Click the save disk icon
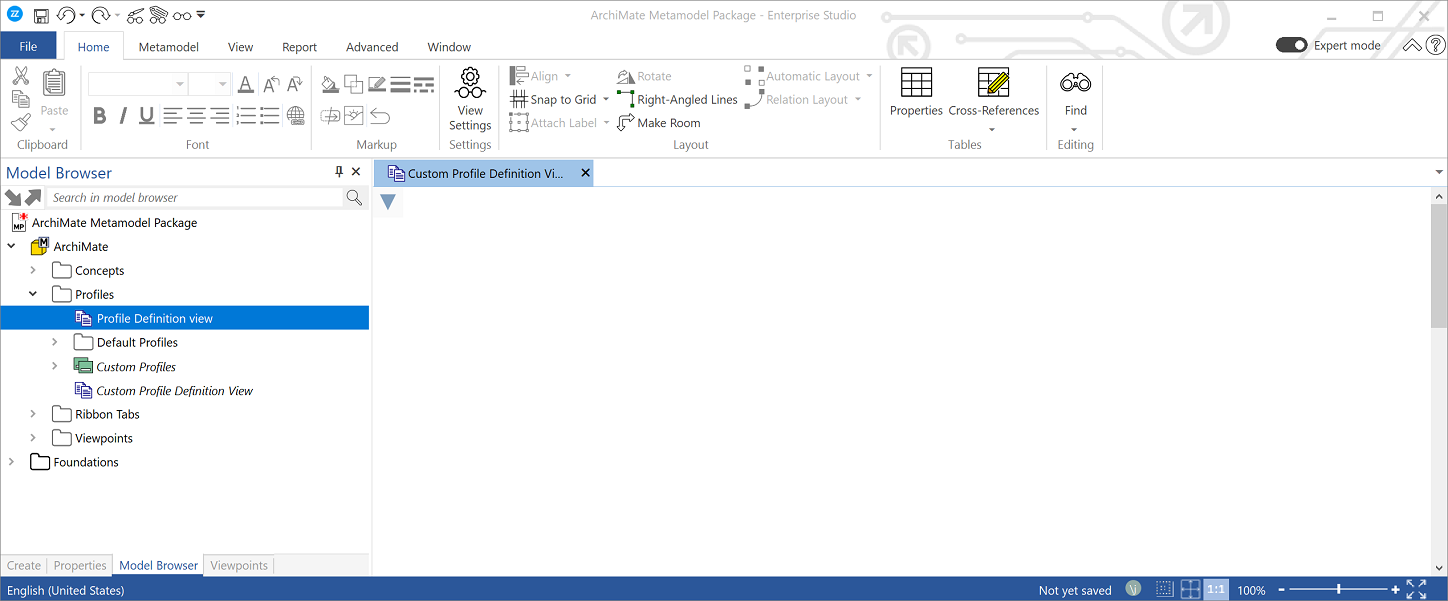This screenshot has height=601, width=1448. (41, 16)
